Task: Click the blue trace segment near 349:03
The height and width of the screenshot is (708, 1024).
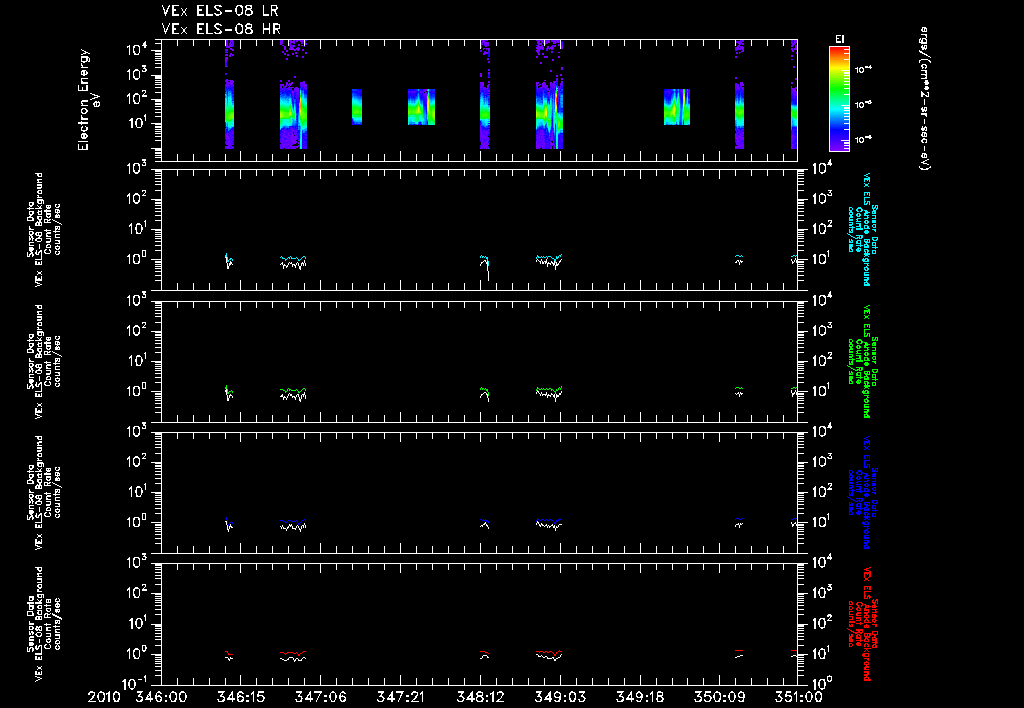Action: coord(549,521)
